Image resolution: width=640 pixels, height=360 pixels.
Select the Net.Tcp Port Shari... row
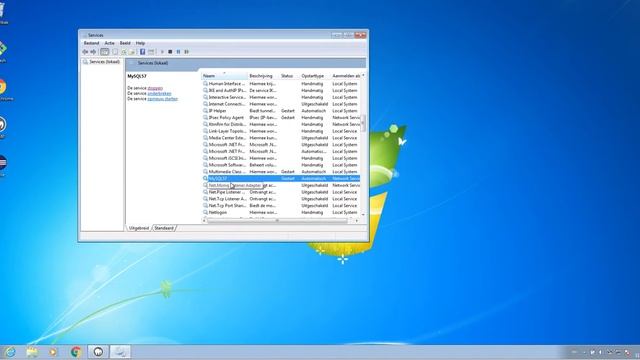coord(281,206)
